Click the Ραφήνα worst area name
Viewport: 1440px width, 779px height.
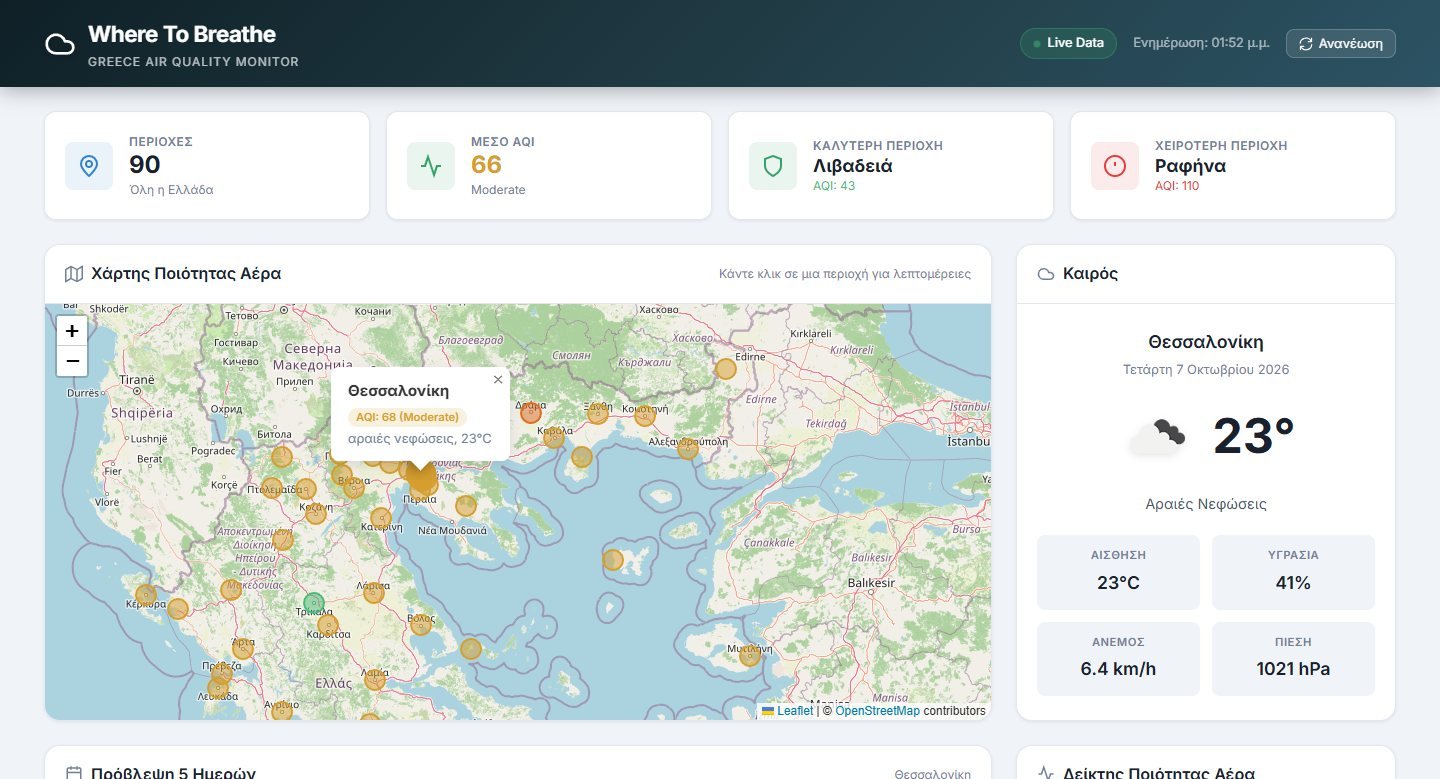1190,165
